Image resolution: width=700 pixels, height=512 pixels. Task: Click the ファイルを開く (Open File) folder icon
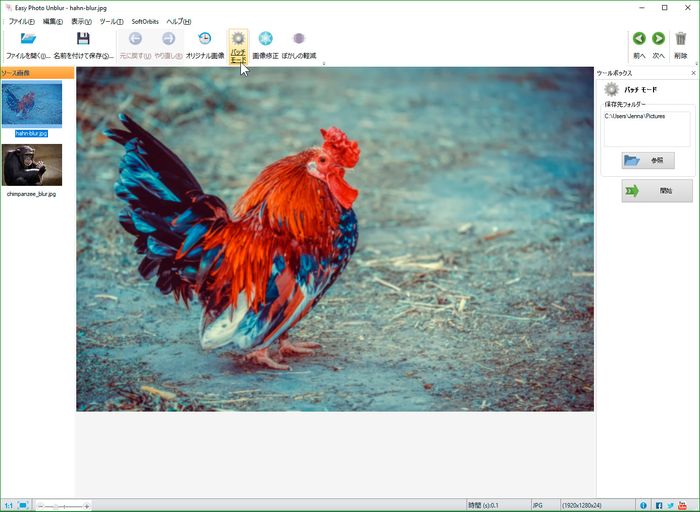[x=28, y=40]
